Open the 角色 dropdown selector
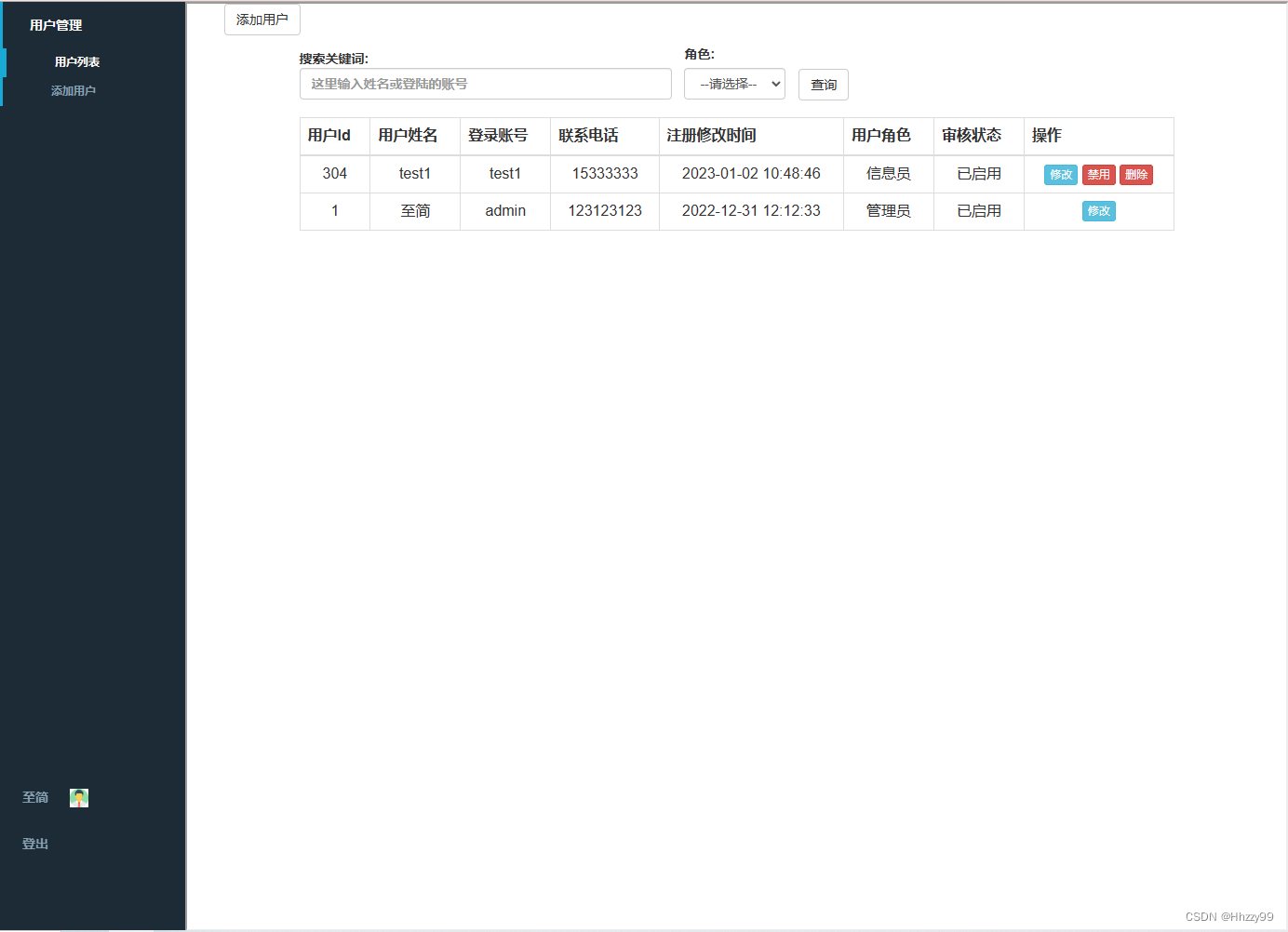The width and height of the screenshot is (1288, 932). [734, 84]
